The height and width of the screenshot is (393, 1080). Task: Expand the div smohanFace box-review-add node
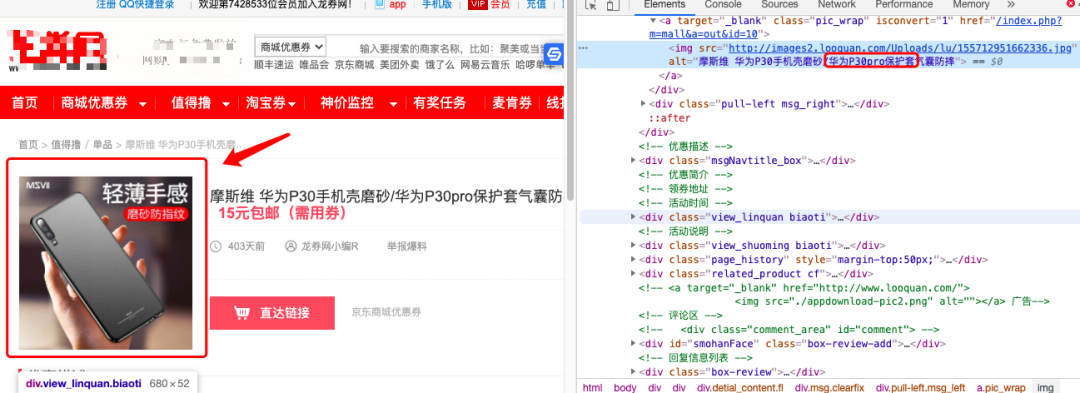click(x=633, y=343)
